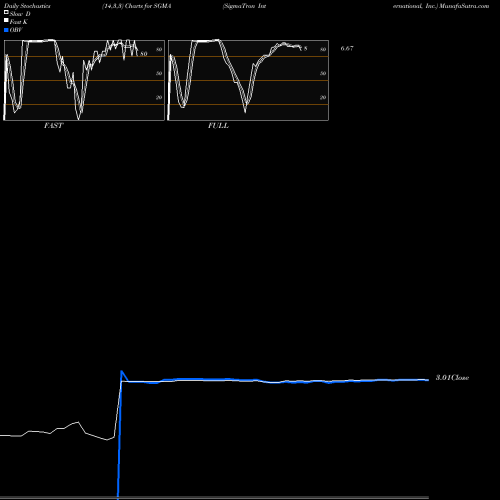Click the blue OBV legend marker
Image resolution: width=500 pixels, height=500 pixels.
(6, 30)
